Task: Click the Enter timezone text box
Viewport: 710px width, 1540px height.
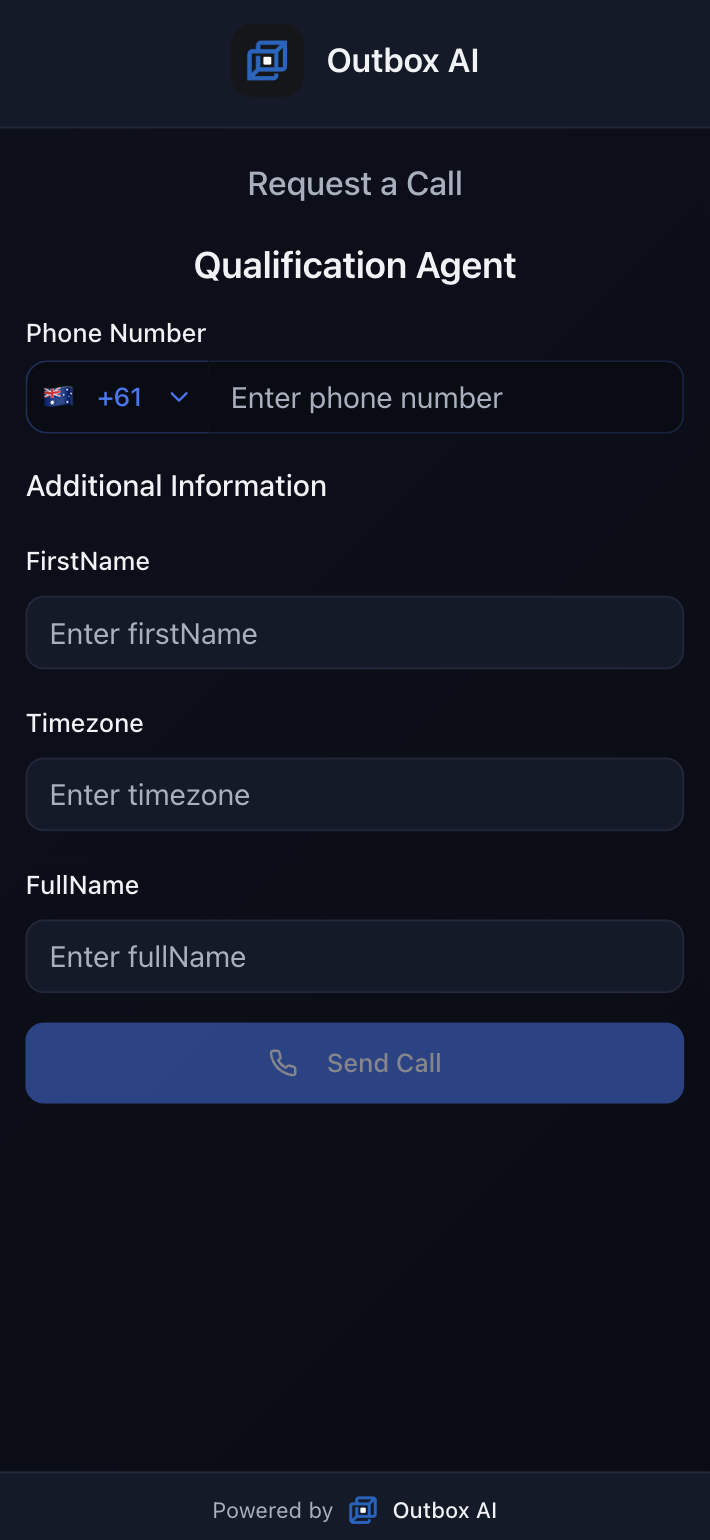Action: 355,794
